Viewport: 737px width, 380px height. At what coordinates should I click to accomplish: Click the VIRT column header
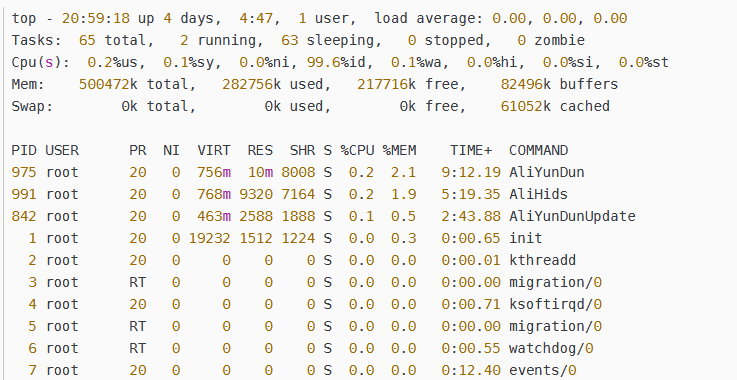(214, 150)
